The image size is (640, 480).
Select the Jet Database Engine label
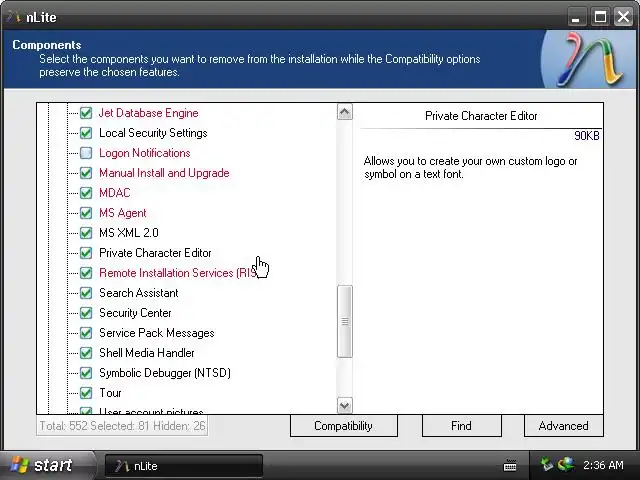pos(149,113)
